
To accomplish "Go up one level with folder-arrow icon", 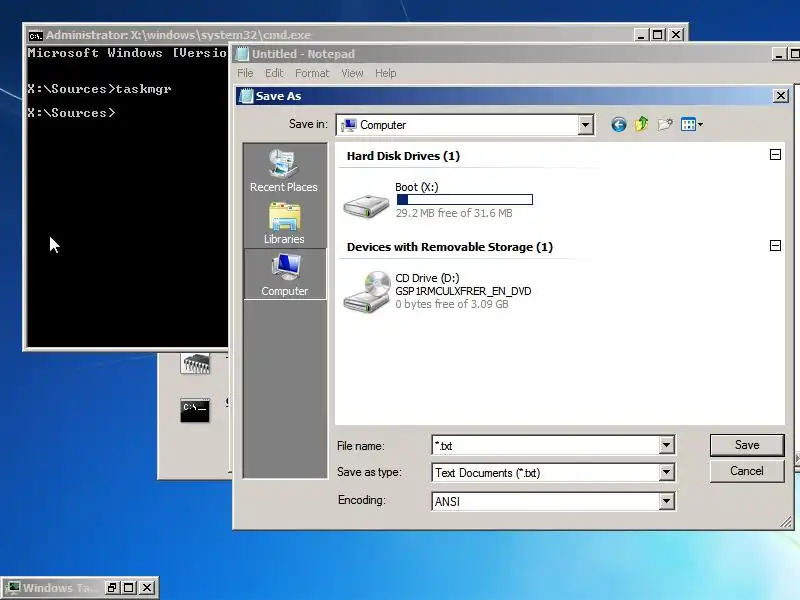I will tap(641, 124).
